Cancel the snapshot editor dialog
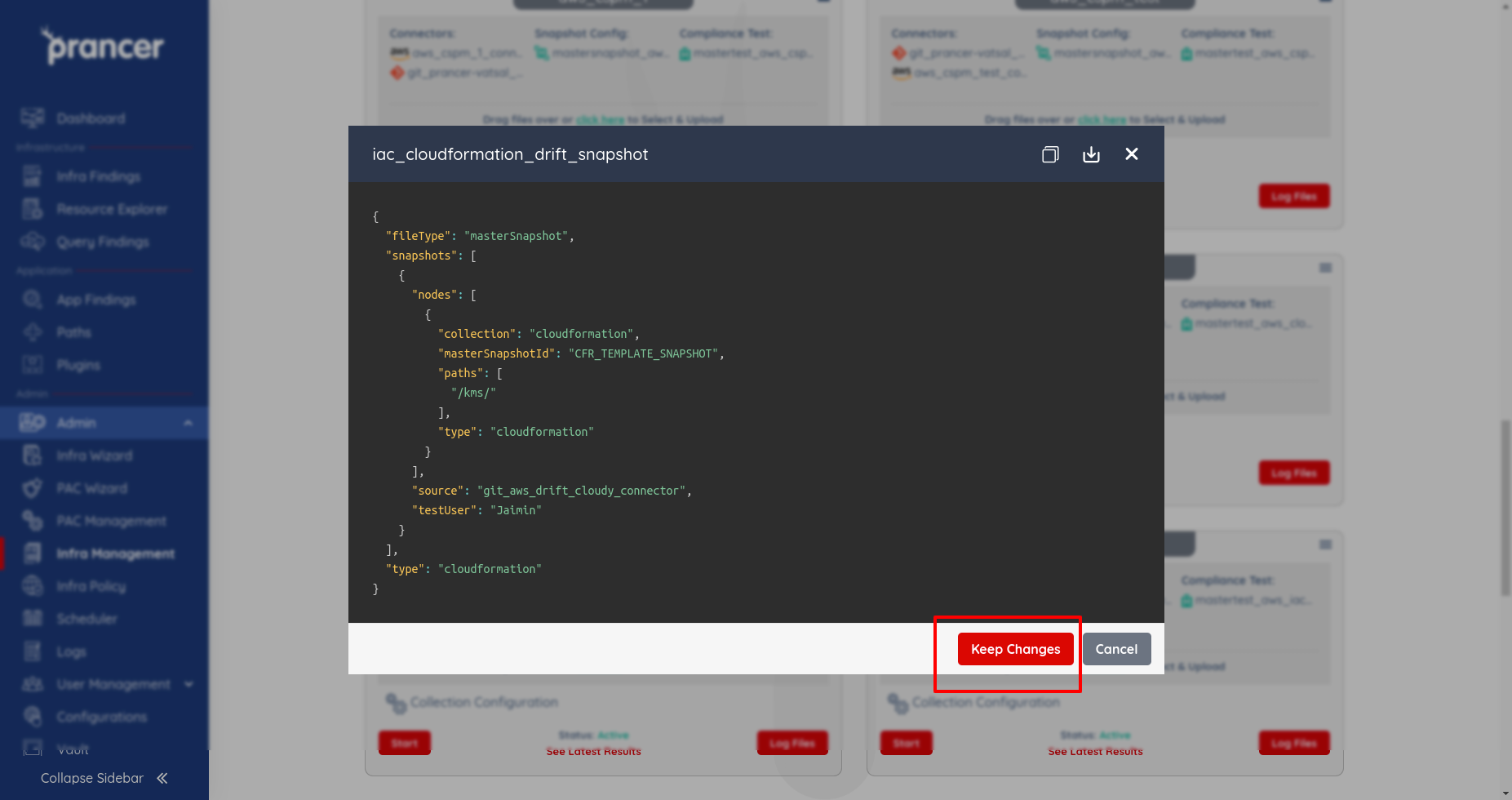Image resolution: width=1512 pixels, height=800 pixels. [x=1116, y=649]
